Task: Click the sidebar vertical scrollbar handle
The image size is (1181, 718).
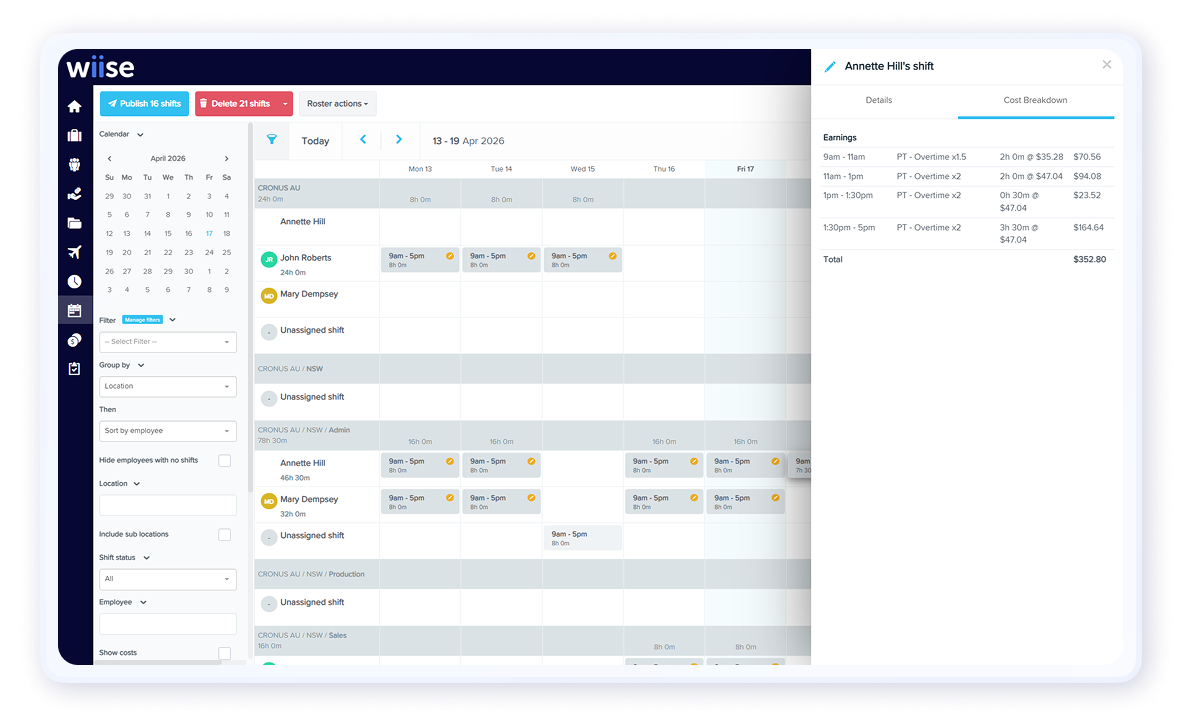Action: [x=250, y=280]
